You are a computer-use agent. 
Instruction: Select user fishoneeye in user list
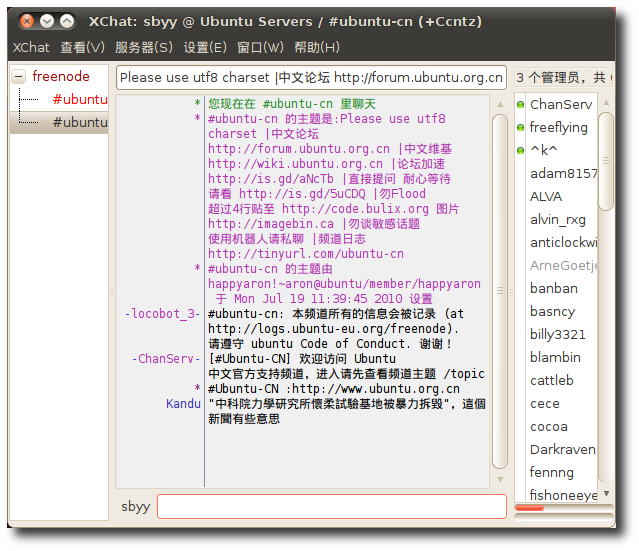(563, 496)
